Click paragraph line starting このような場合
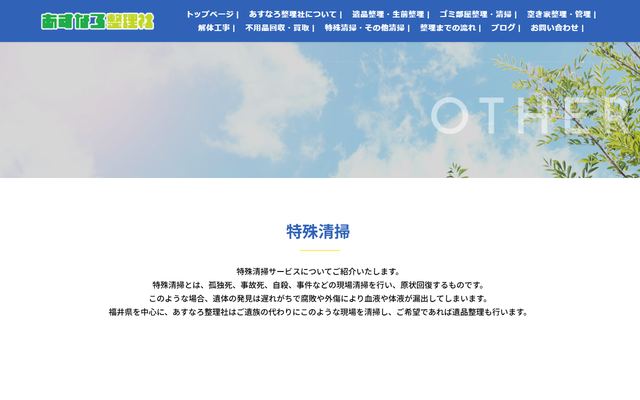 pyautogui.click(x=318, y=298)
